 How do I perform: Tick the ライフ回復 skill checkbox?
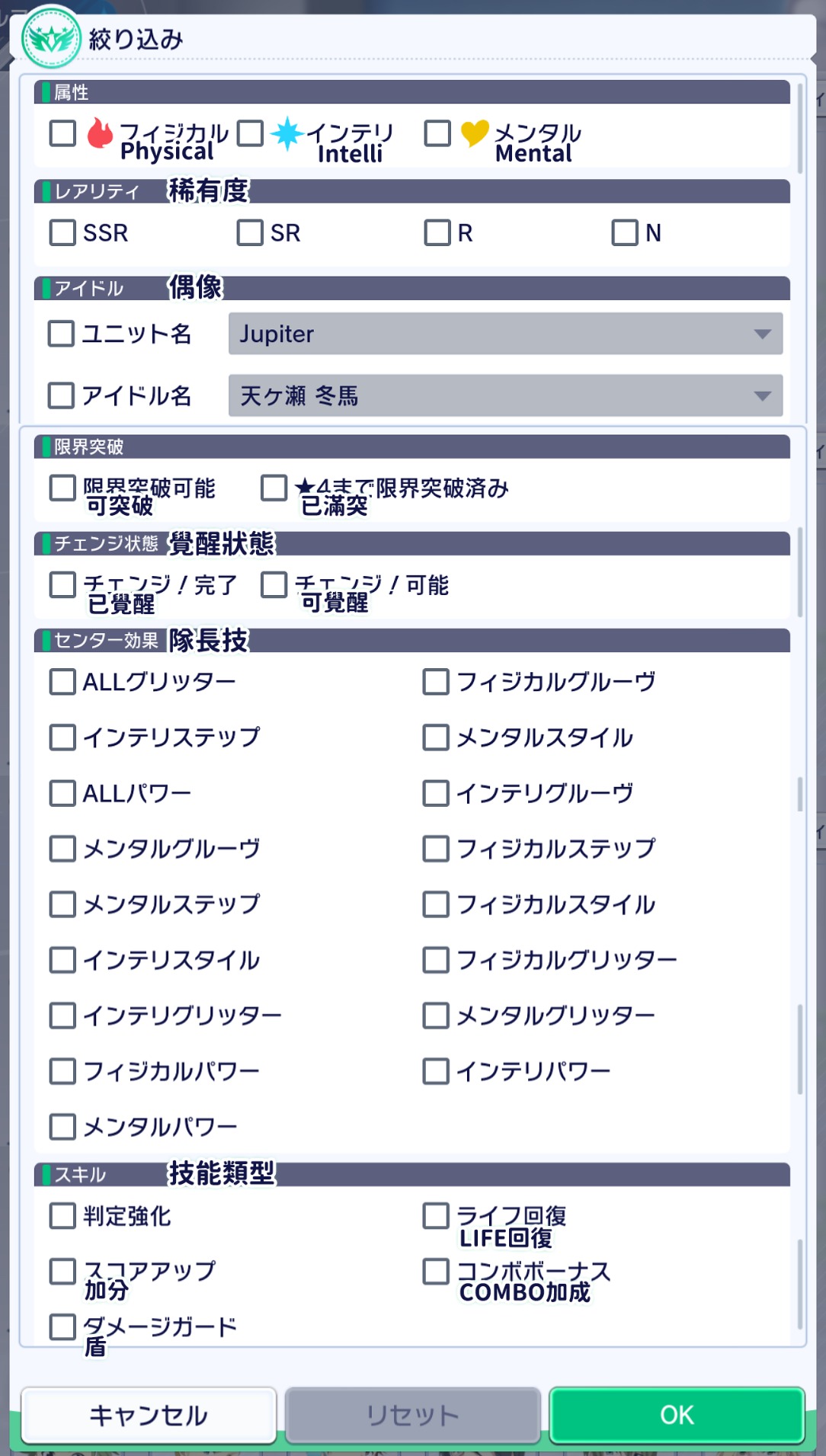tap(436, 1216)
